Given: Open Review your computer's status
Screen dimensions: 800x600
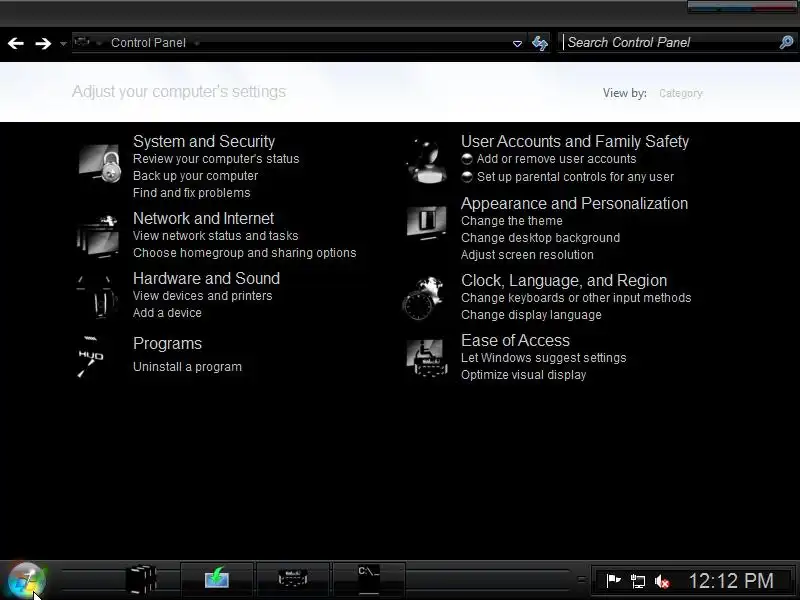Looking at the screenshot, I should pos(216,159).
